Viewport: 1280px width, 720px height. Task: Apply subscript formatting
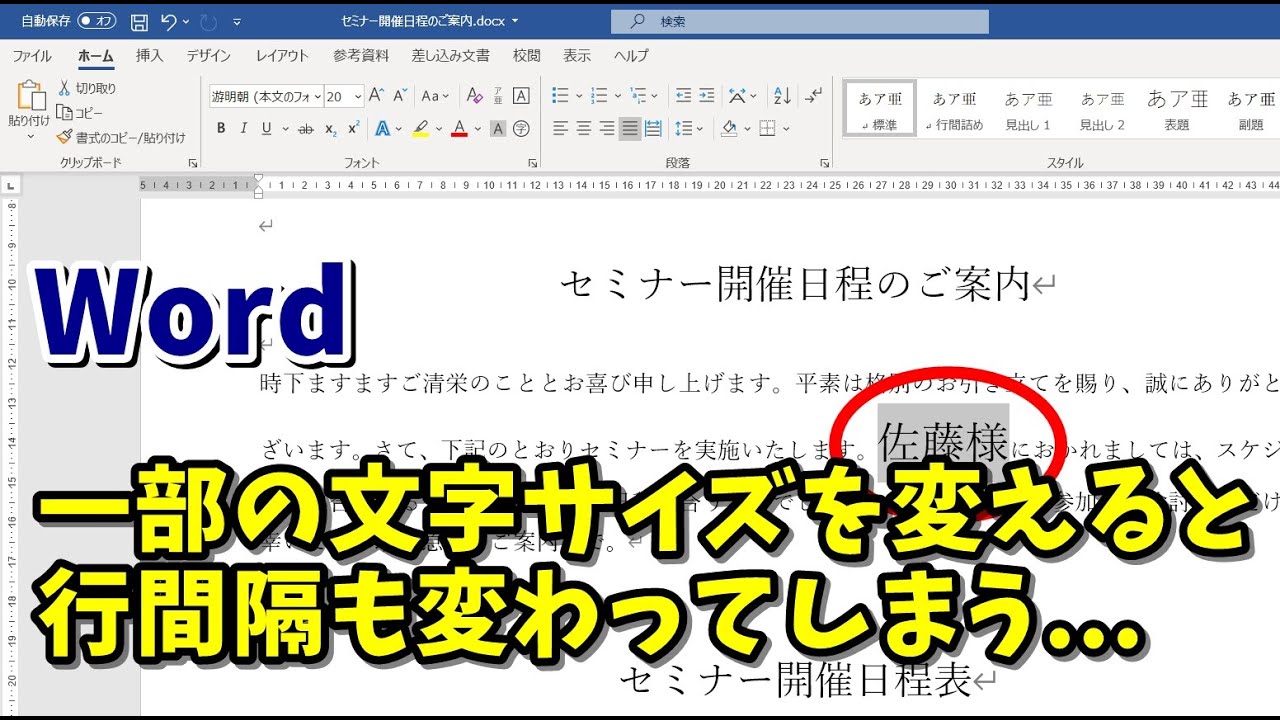[x=332, y=128]
